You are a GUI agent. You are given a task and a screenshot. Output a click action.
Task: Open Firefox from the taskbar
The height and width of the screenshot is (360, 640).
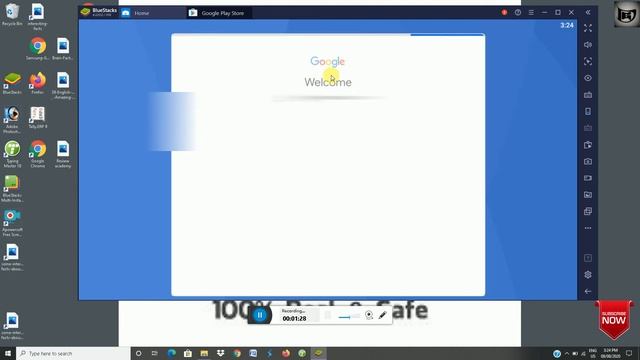tap(286, 353)
